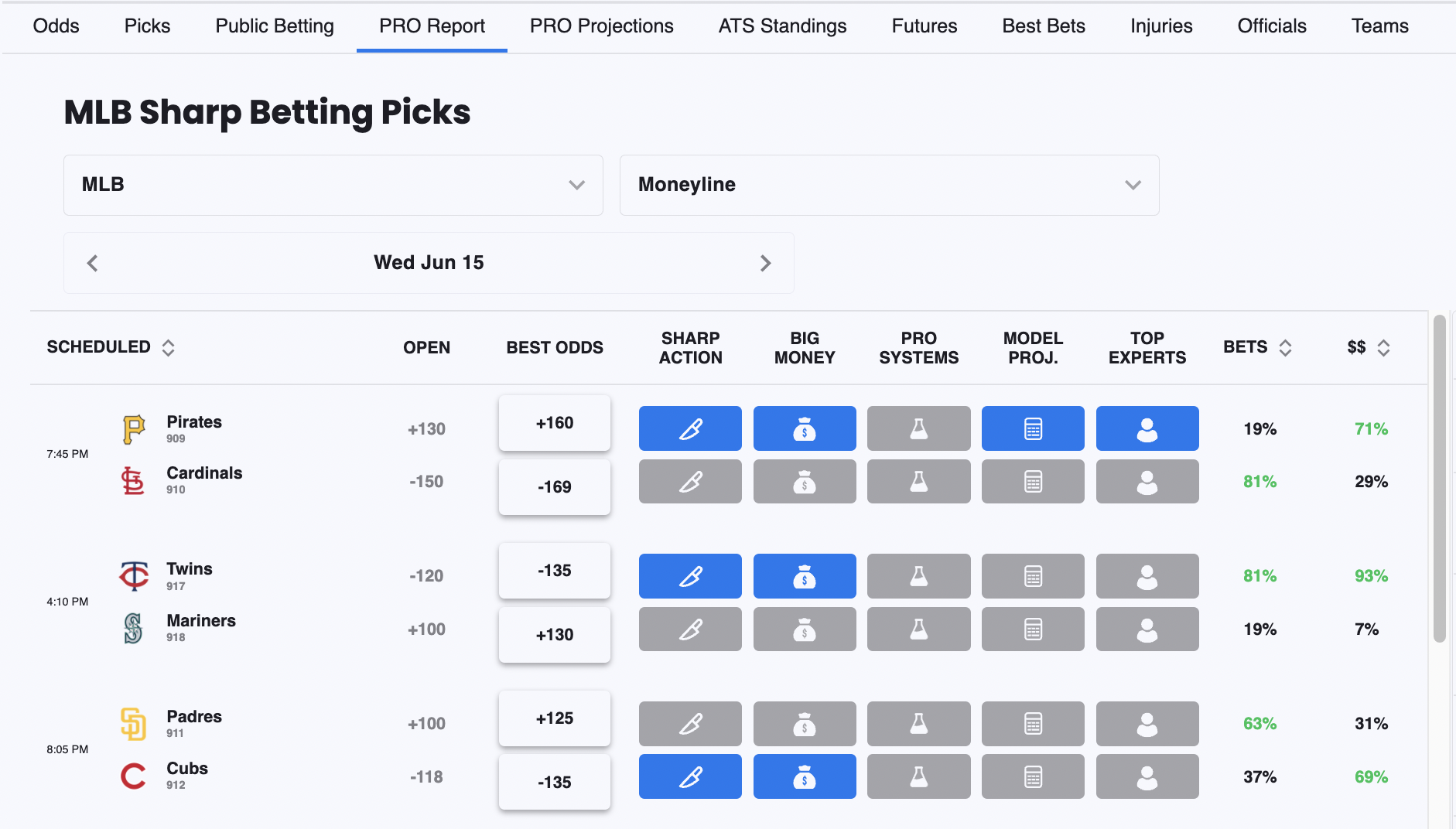Click the Pirates Top Experts person icon
Image resolution: width=1456 pixels, height=829 pixels.
1147,428
